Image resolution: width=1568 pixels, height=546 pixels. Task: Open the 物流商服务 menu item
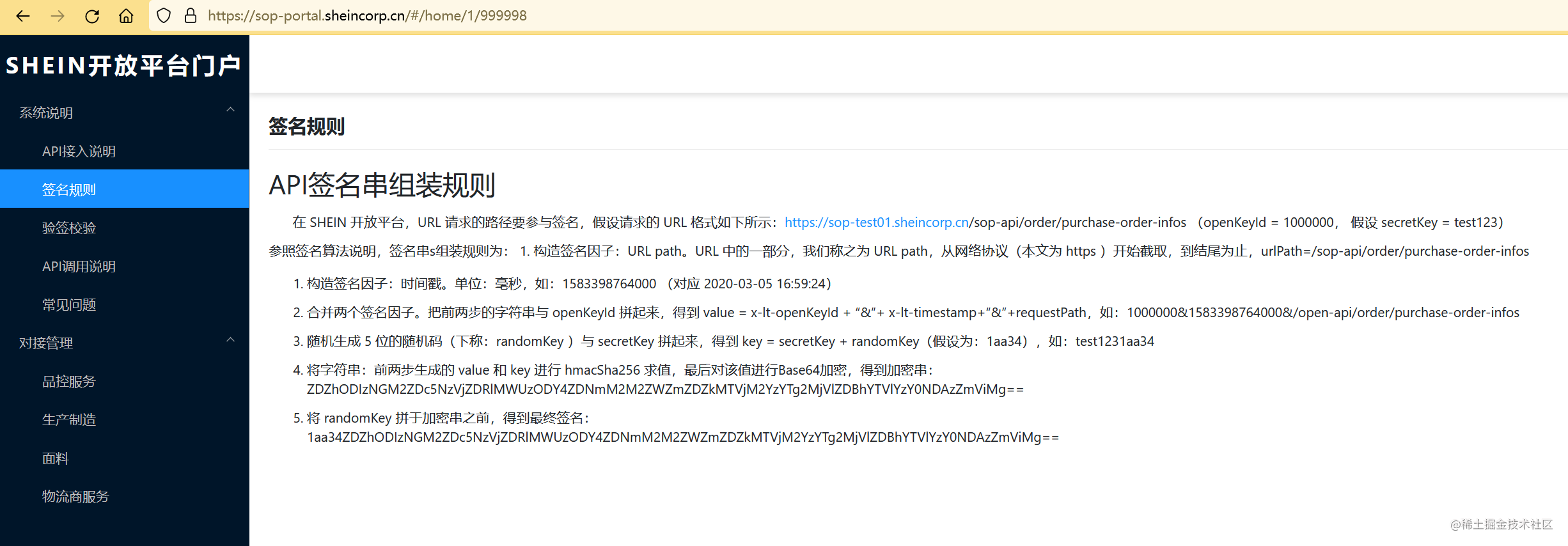coord(124,496)
